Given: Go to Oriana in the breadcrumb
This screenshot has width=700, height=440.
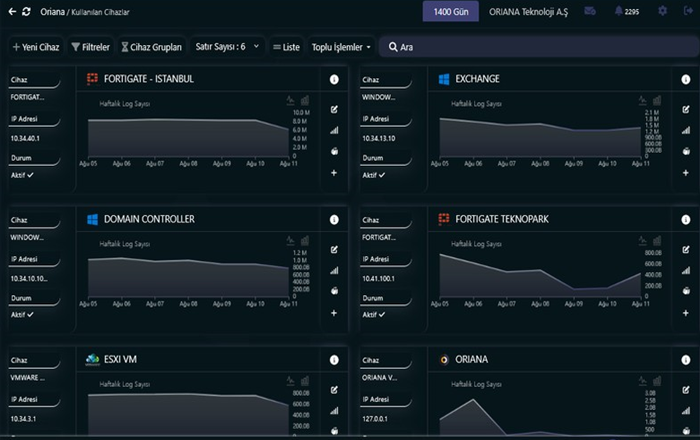Looking at the screenshot, I should (52, 12).
